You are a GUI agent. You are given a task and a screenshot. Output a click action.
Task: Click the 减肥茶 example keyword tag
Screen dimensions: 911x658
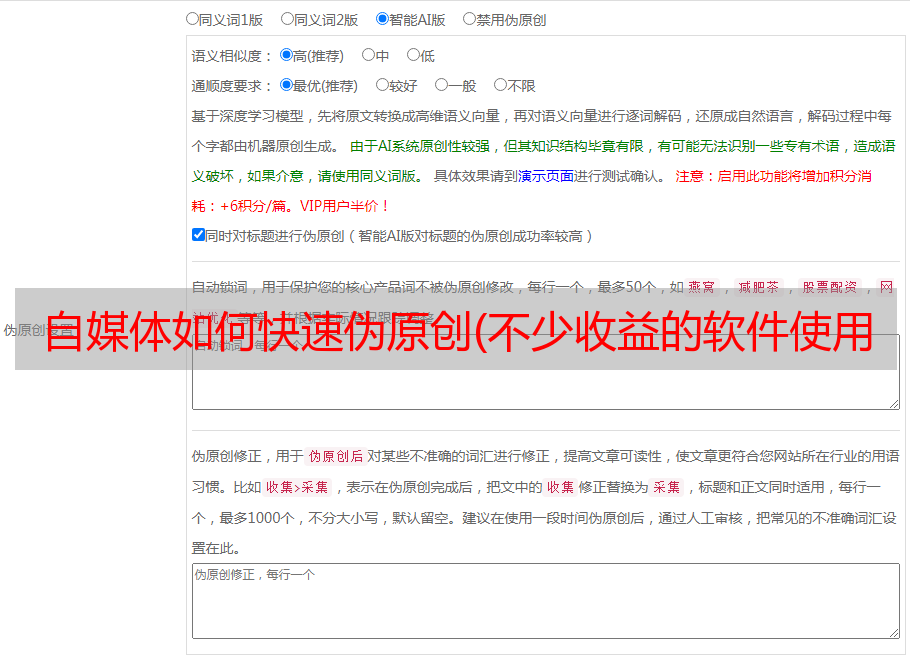[758, 287]
